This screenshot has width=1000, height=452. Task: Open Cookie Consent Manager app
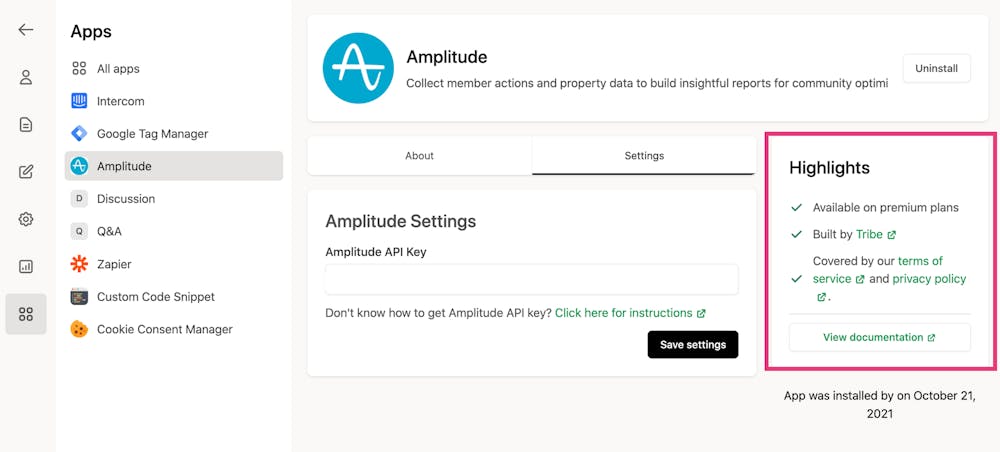(x=164, y=329)
